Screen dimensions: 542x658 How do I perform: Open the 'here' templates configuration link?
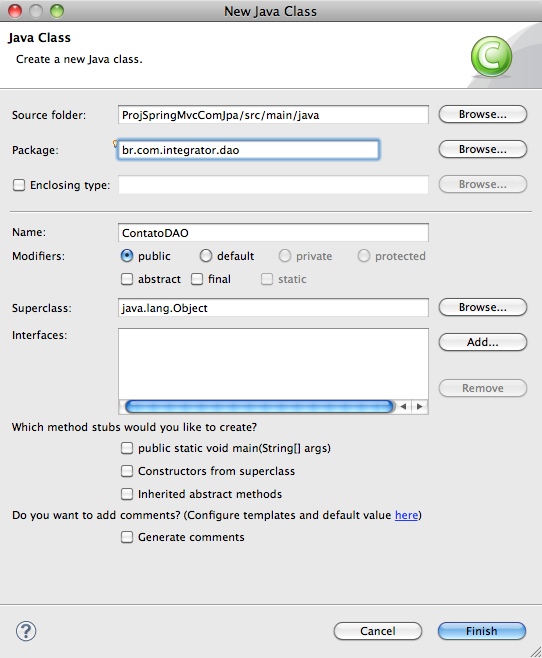406,515
